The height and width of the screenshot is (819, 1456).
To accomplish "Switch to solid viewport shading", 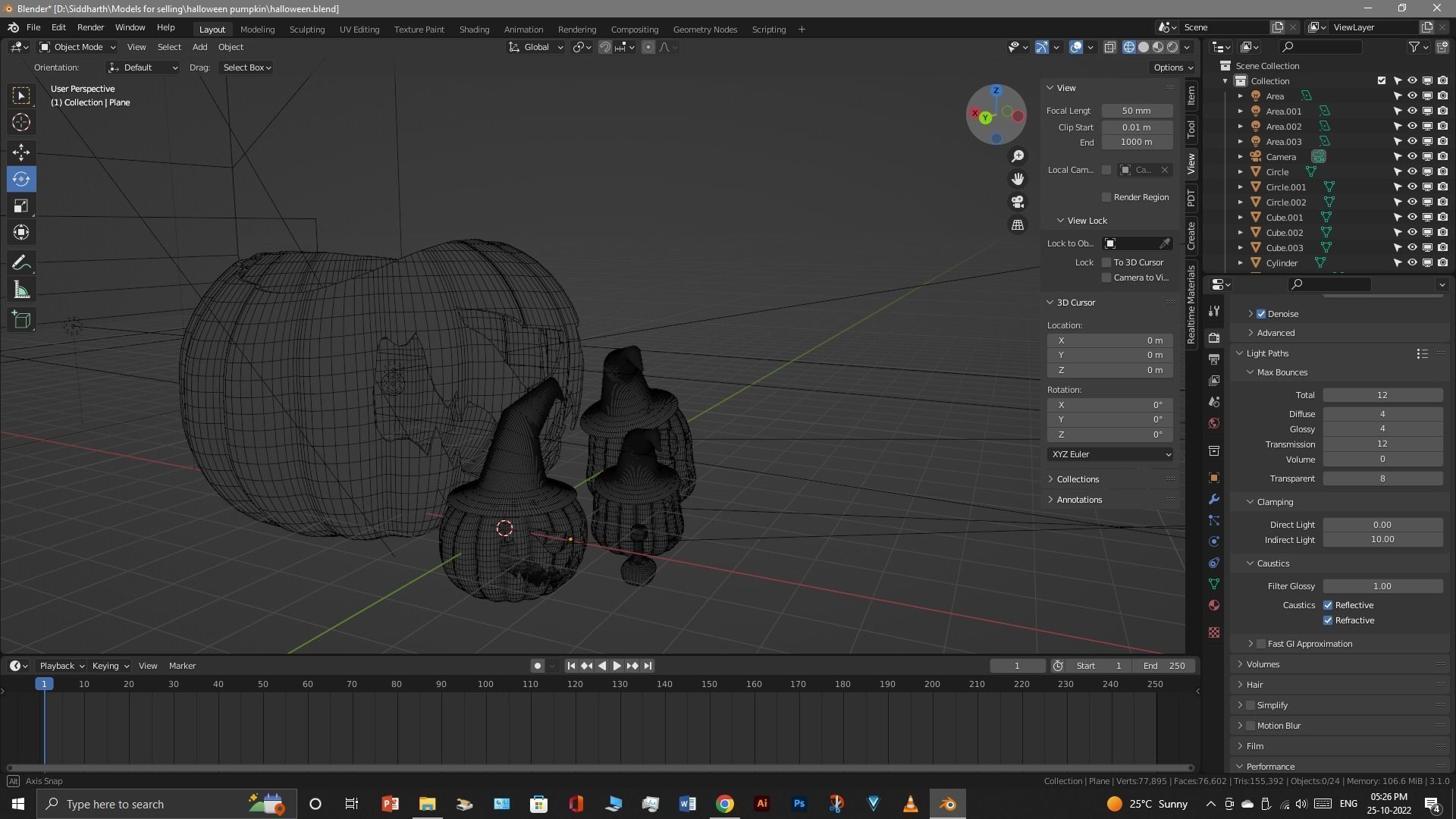I will click(1144, 47).
